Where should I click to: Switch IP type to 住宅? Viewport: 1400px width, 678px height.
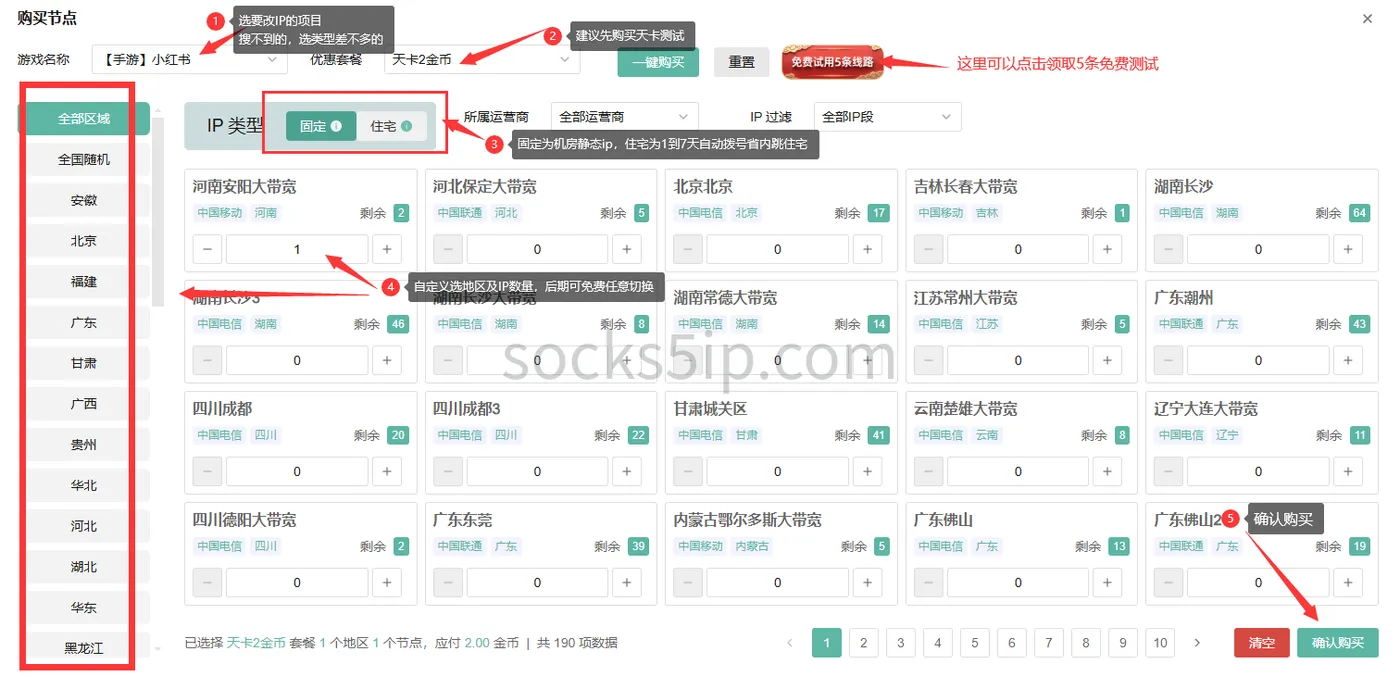coord(391,126)
